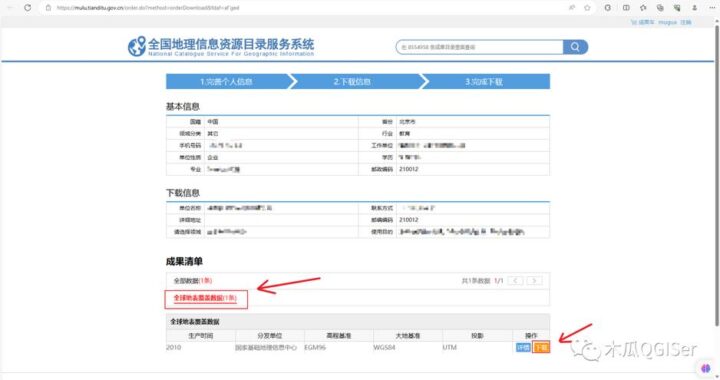Open the 全球地表覆盖数据(1条) link
This screenshot has width=720, height=380.
(205, 298)
